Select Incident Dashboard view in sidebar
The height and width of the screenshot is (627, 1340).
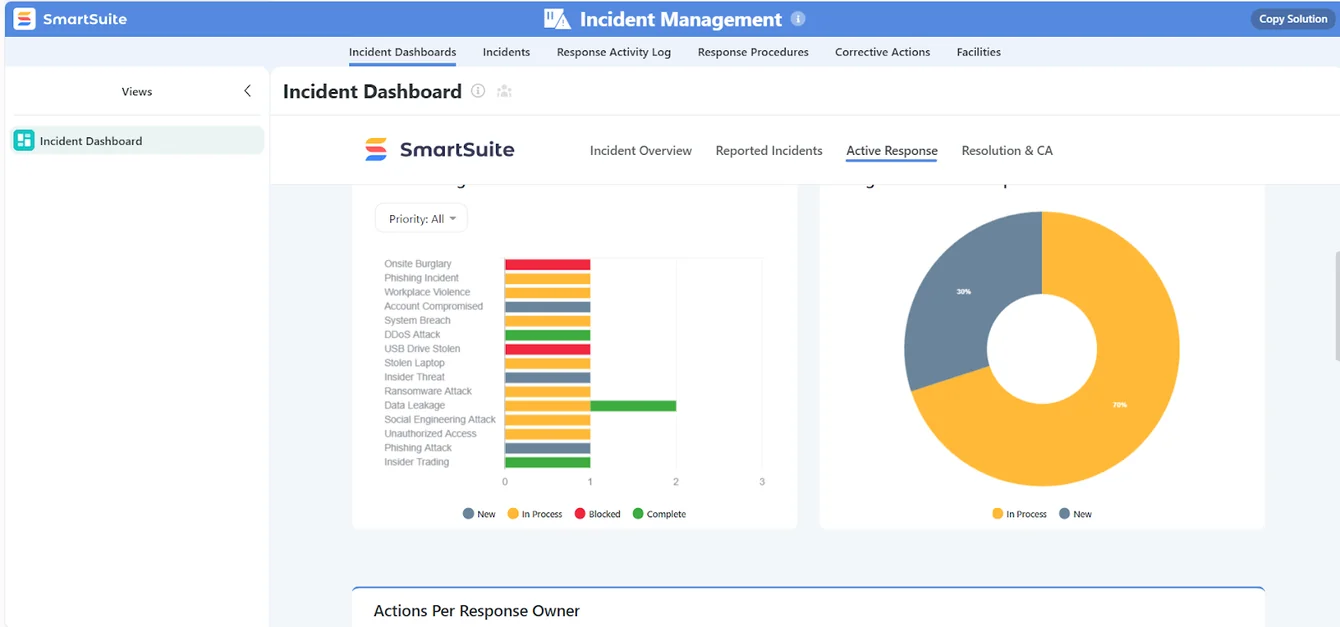point(137,141)
